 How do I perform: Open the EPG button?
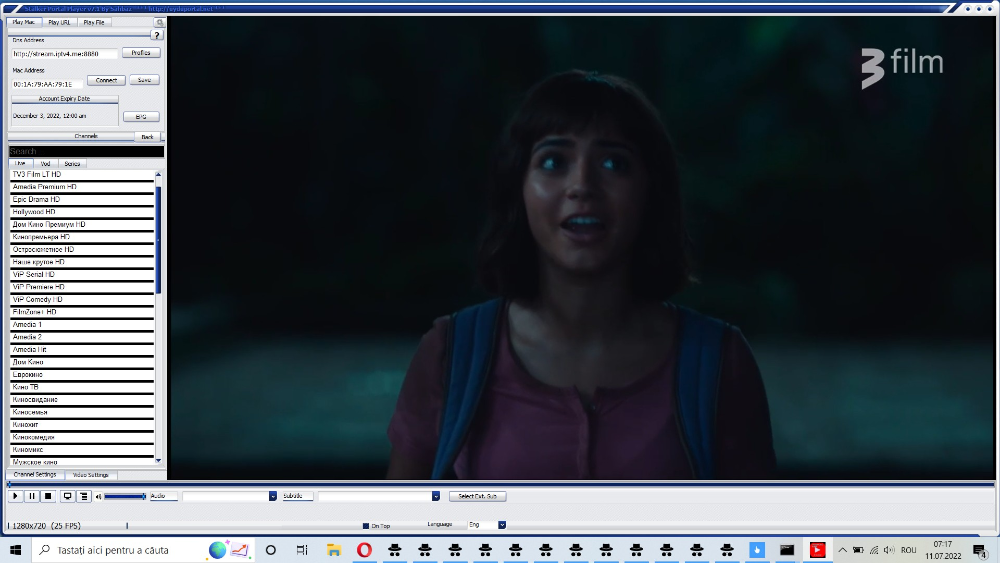coord(141,117)
